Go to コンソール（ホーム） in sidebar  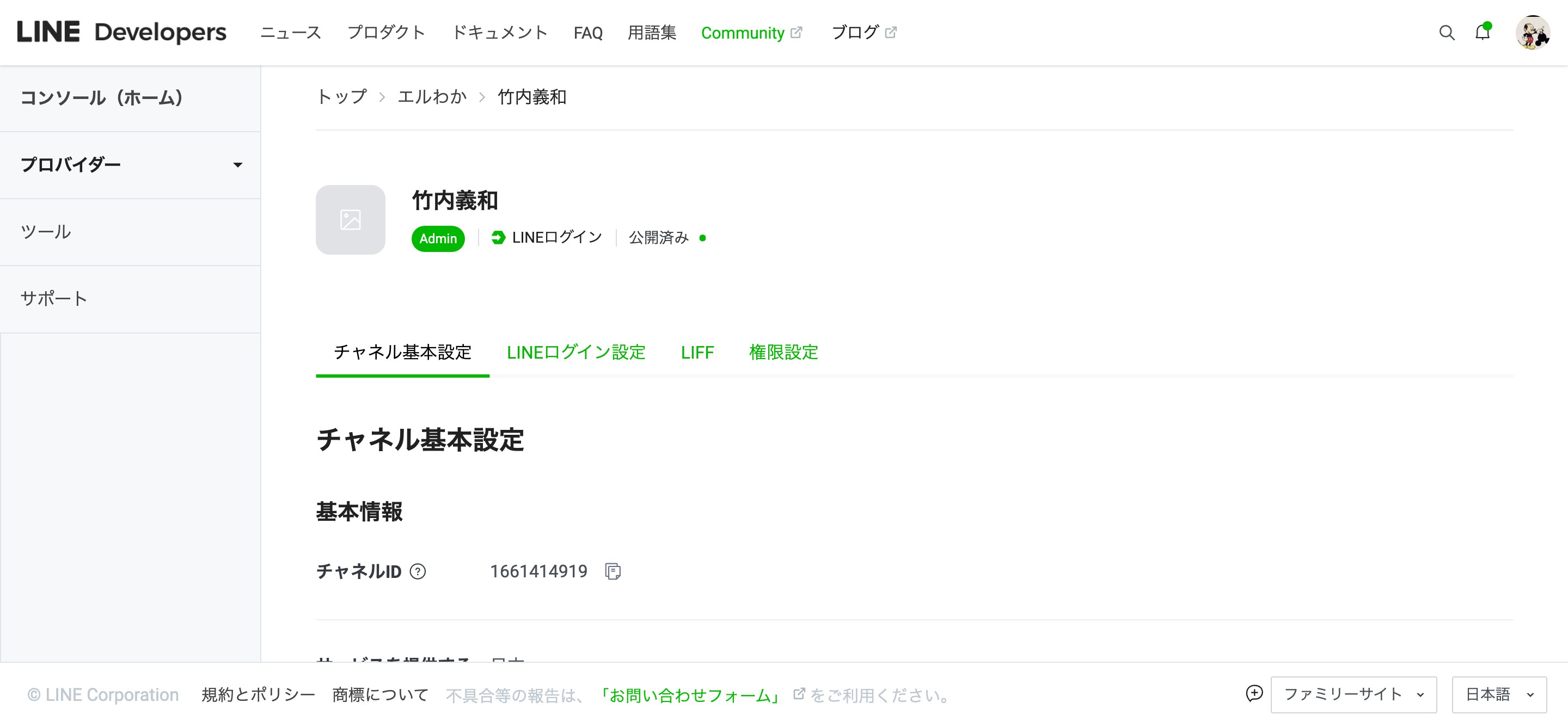130,98
